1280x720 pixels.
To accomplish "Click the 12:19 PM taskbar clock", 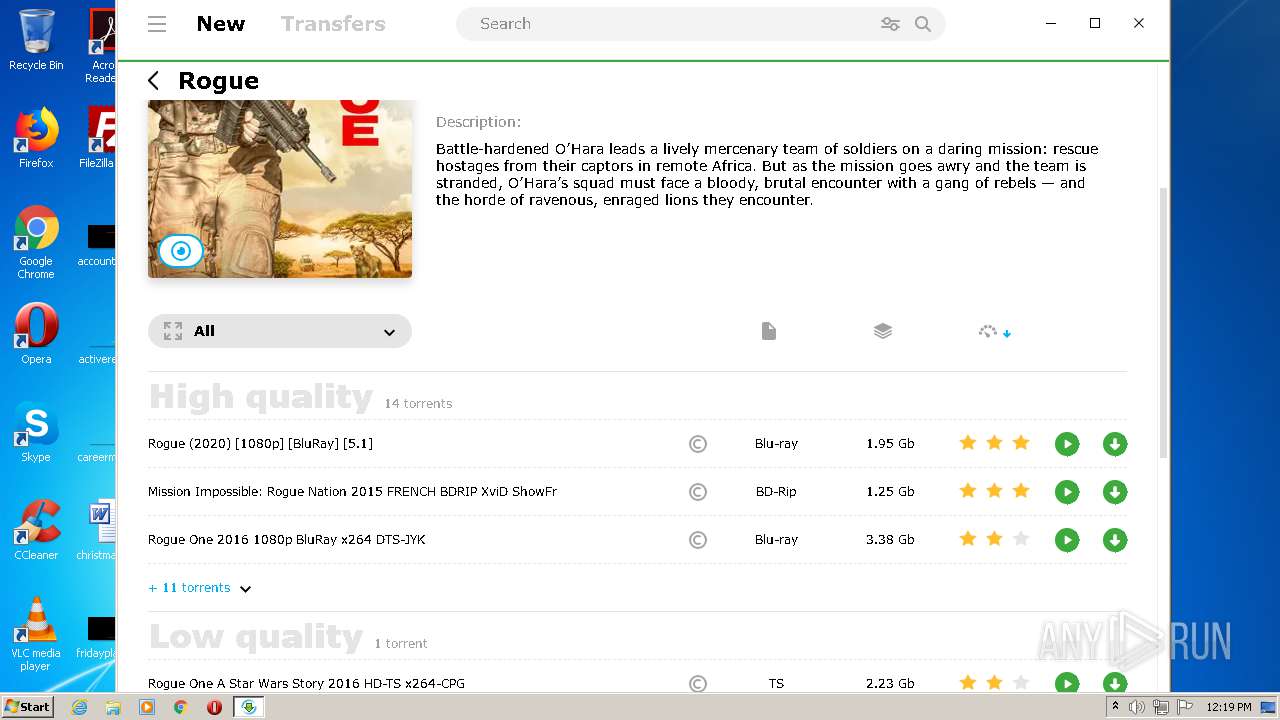I will pyautogui.click(x=1228, y=707).
